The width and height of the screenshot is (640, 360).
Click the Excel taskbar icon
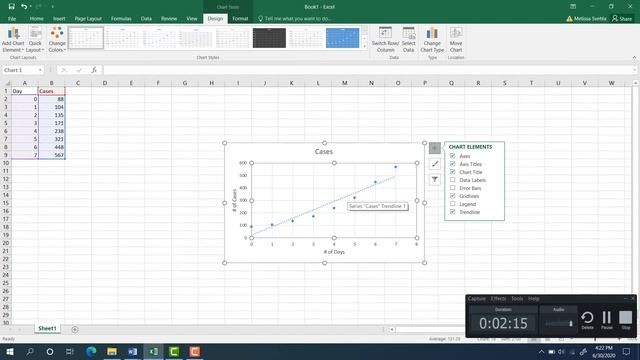pyautogui.click(x=153, y=351)
